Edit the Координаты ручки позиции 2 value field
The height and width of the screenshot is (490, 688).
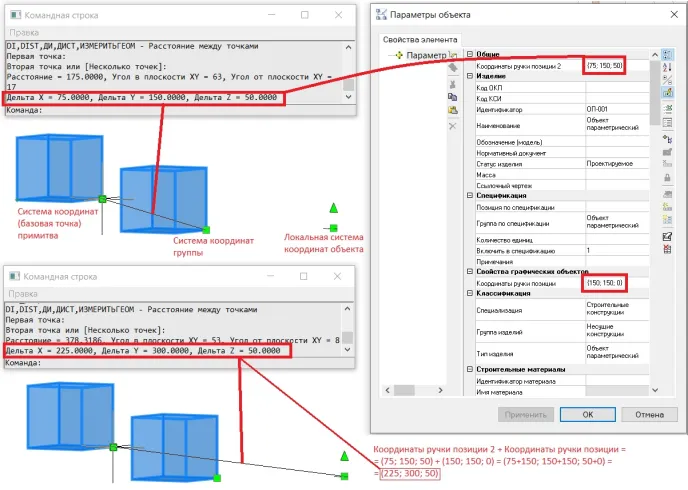[x=607, y=65]
